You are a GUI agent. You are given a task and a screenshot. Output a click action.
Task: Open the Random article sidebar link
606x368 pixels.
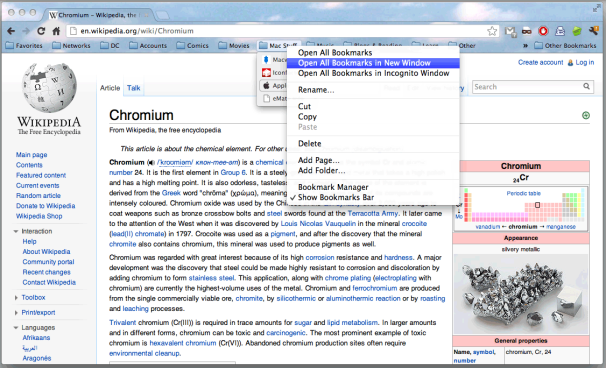pyautogui.click(x=38, y=196)
